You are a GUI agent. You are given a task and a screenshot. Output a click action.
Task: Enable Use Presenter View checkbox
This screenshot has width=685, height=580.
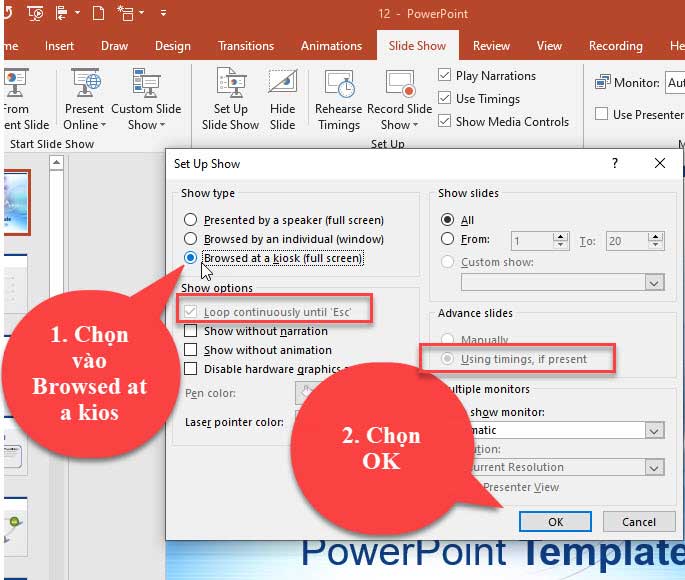coord(602,114)
